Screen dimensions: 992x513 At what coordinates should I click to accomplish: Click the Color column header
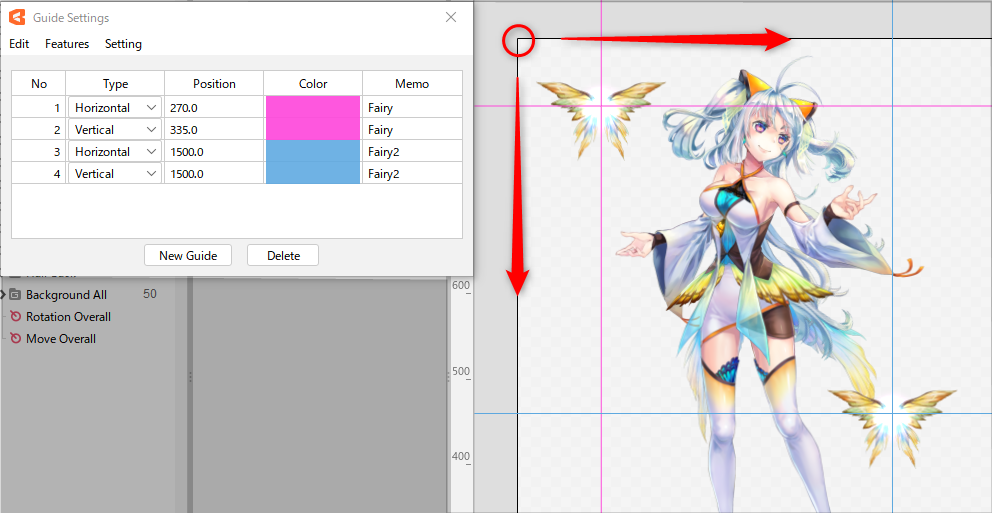[313, 83]
